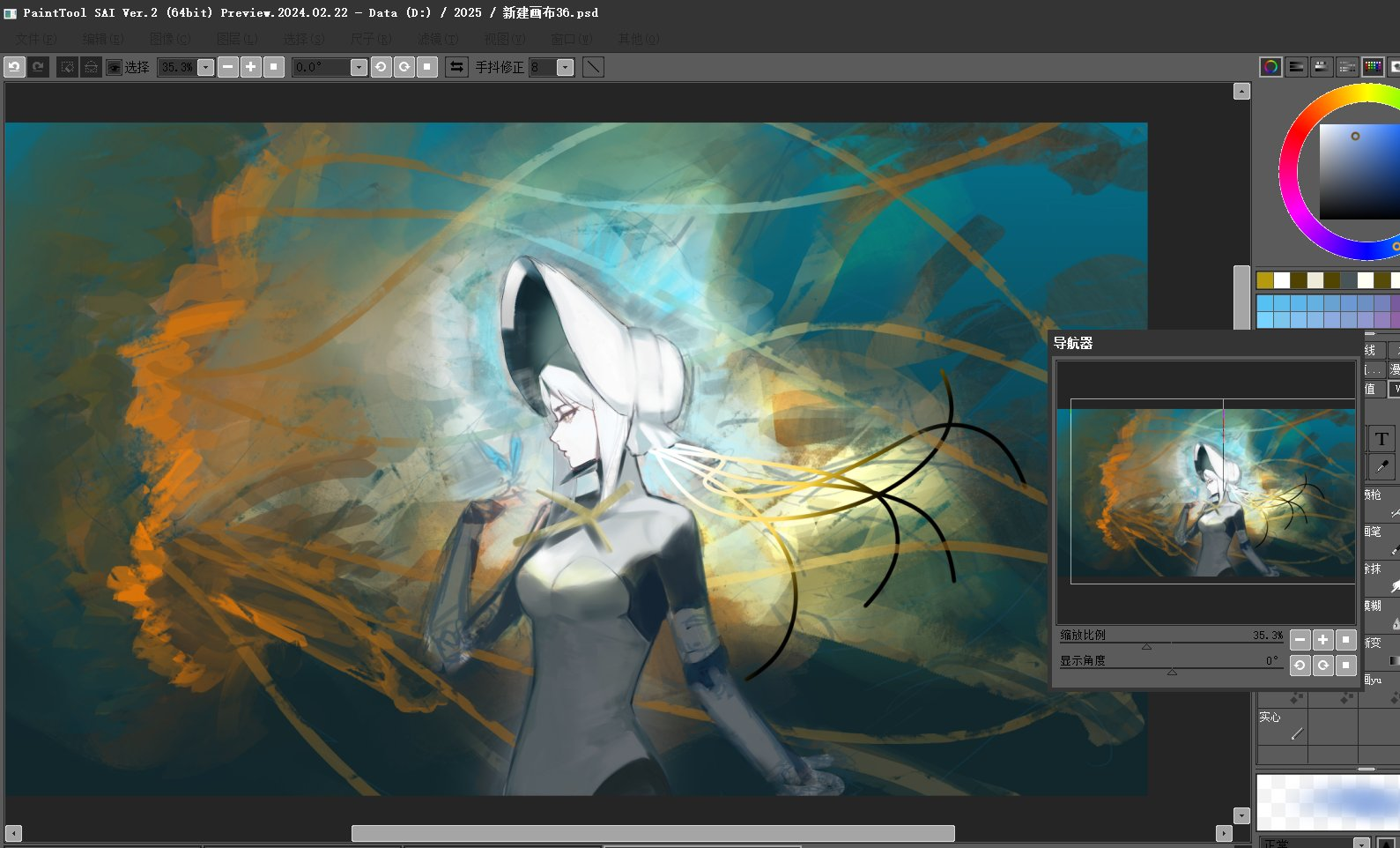Zoom in with the Navigator plus button
Image resolution: width=1400 pixels, height=848 pixels.
(x=1323, y=640)
